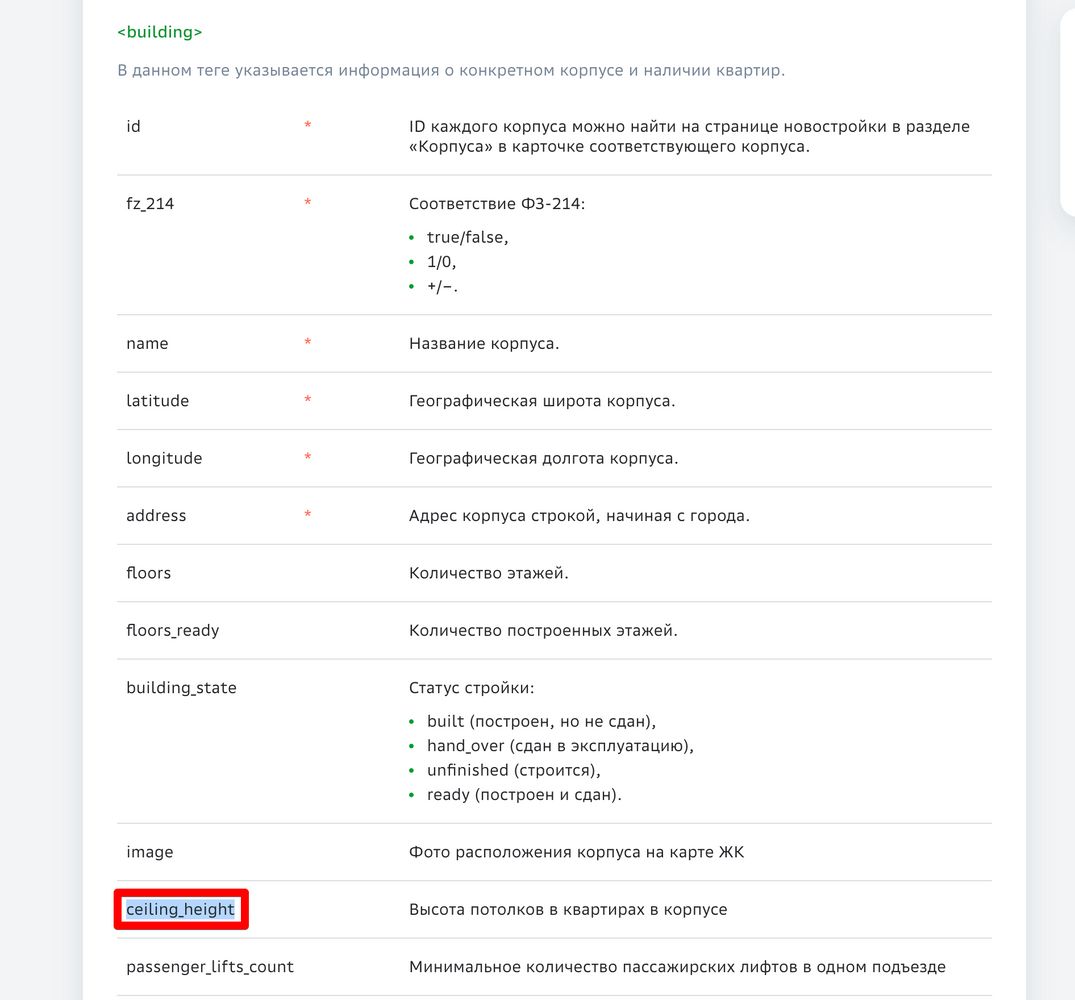1075x1000 pixels.
Task: Click the 'Количество этажей.' description text
Action: (489, 573)
